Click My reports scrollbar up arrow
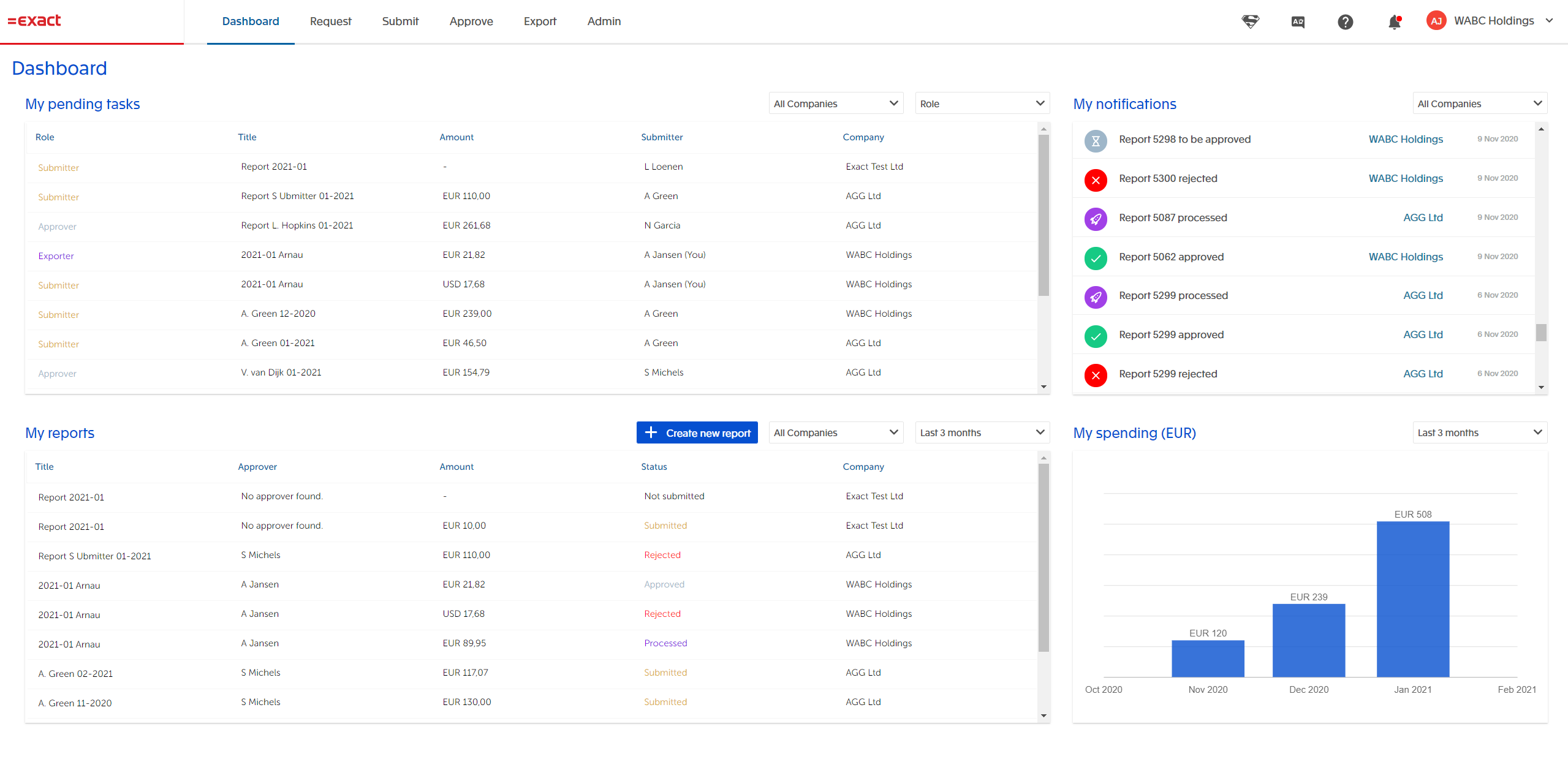The height and width of the screenshot is (770, 1568). (x=1043, y=458)
